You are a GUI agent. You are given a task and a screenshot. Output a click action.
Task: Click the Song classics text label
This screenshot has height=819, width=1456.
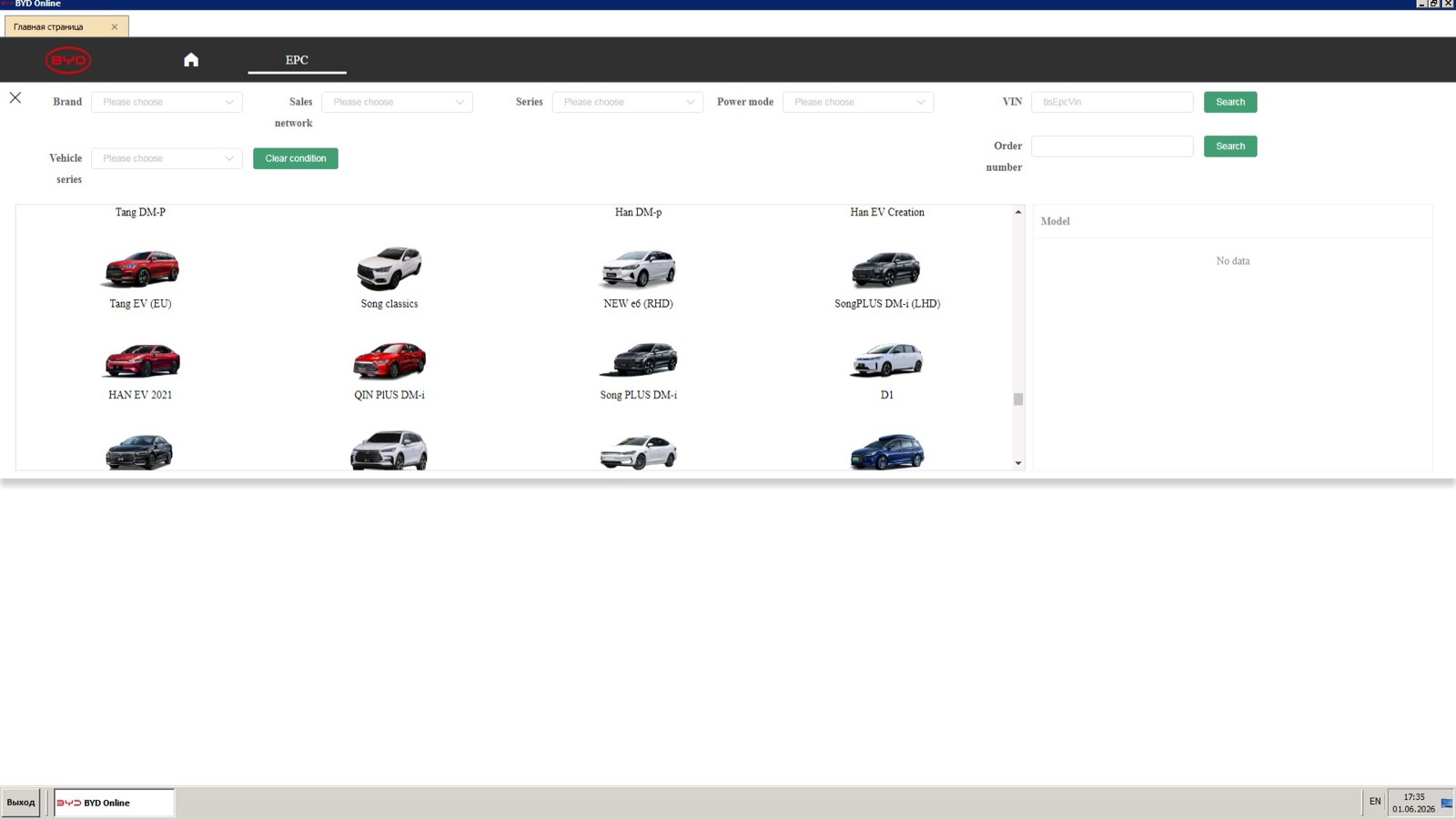coord(389,304)
